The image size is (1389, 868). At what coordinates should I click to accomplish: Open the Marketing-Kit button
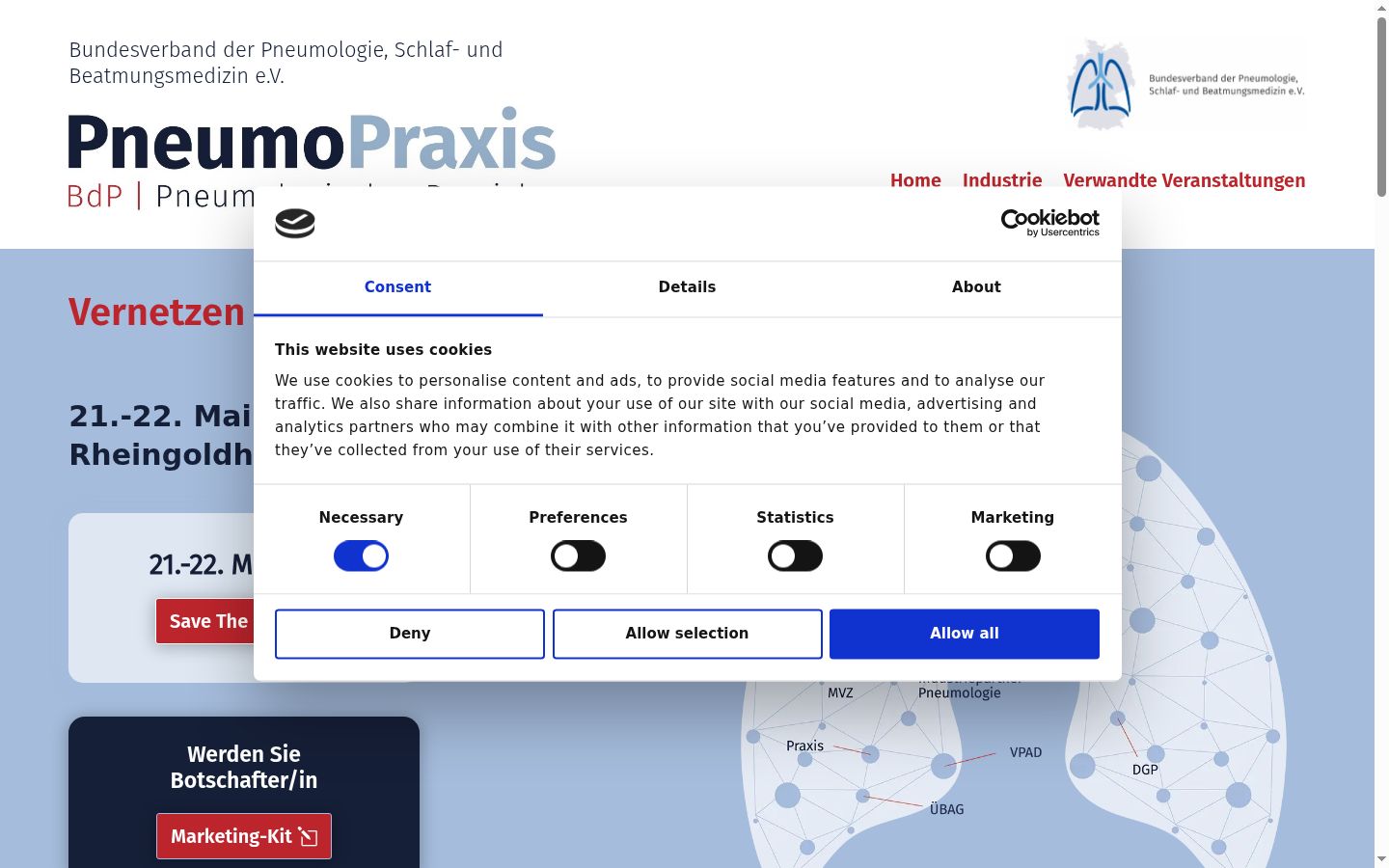(x=244, y=836)
